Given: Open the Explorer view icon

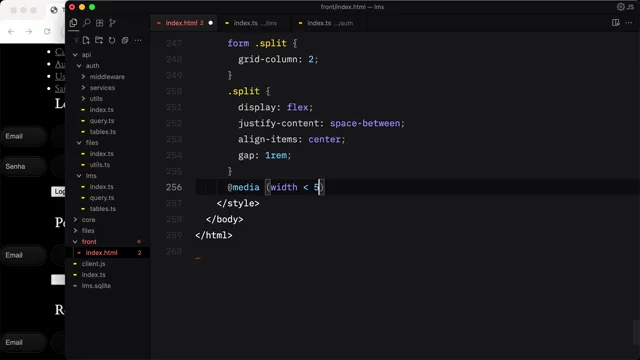Looking at the screenshot, I should [73, 23].
